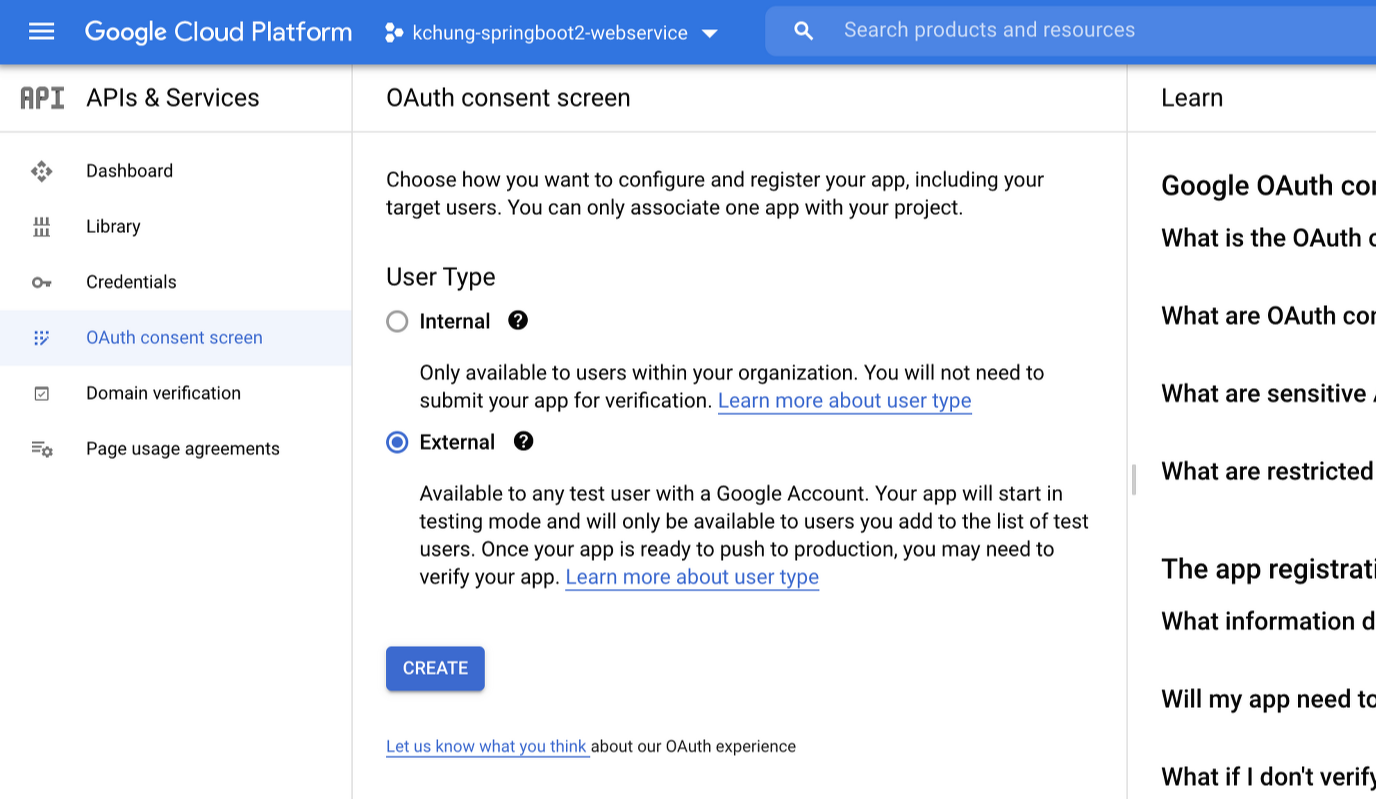Open the hamburger navigation menu
The width and height of the screenshot is (1376, 799).
41,32
